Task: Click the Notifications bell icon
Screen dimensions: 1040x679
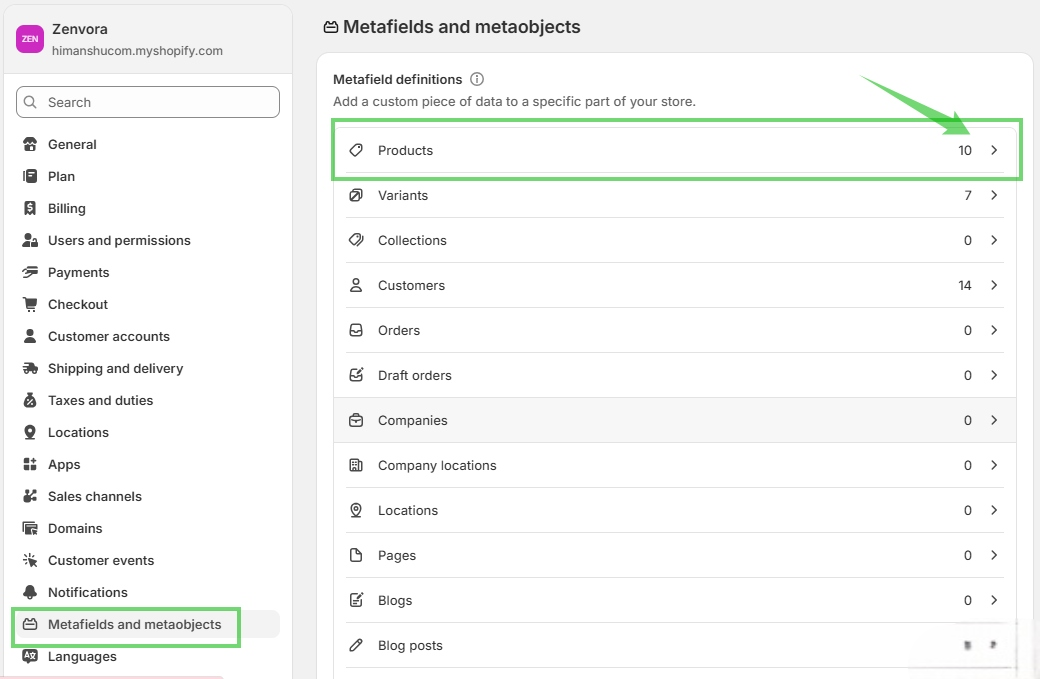Action: click(31, 592)
